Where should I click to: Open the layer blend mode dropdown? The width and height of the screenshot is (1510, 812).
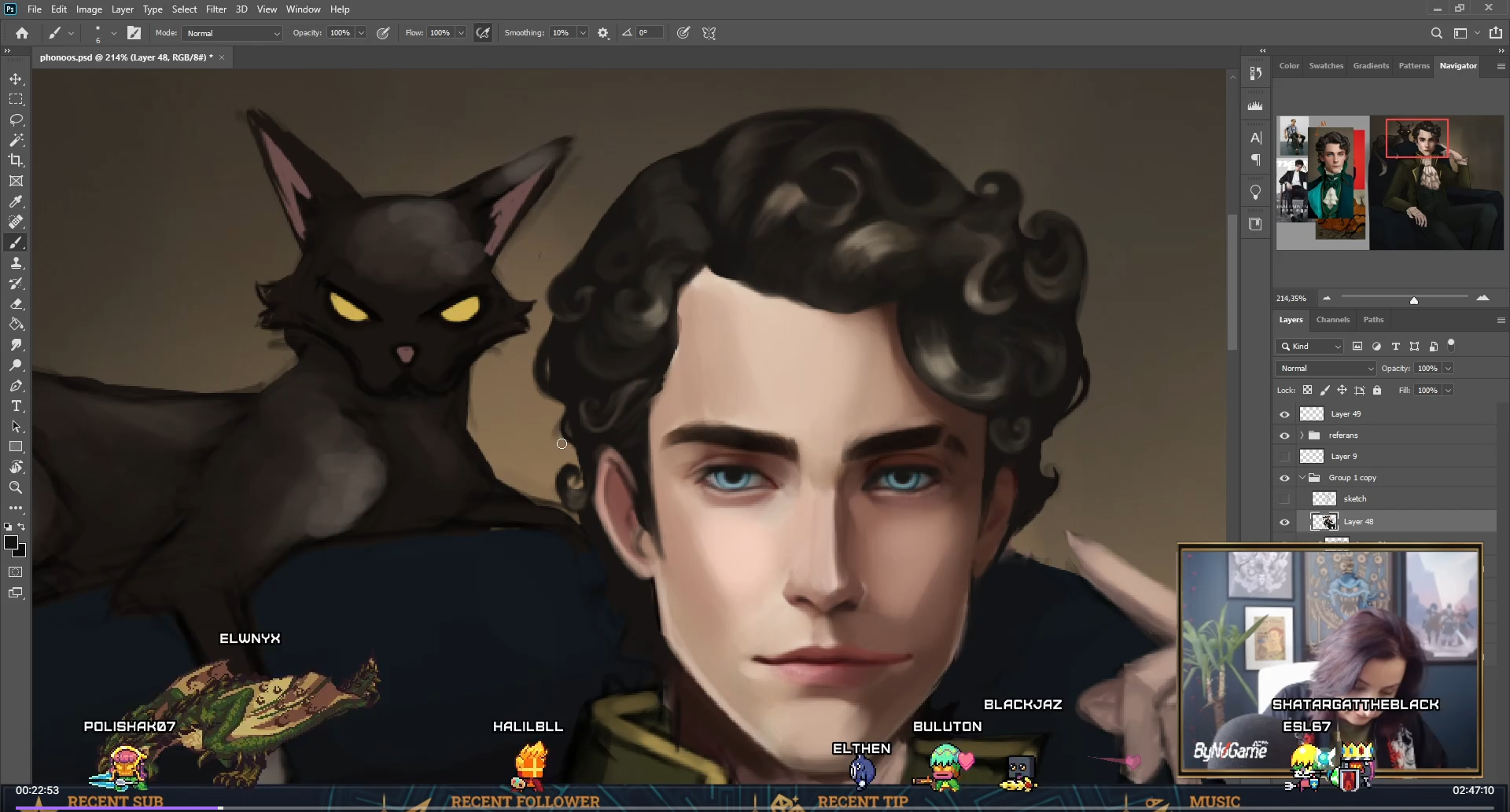[x=1325, y=369]
